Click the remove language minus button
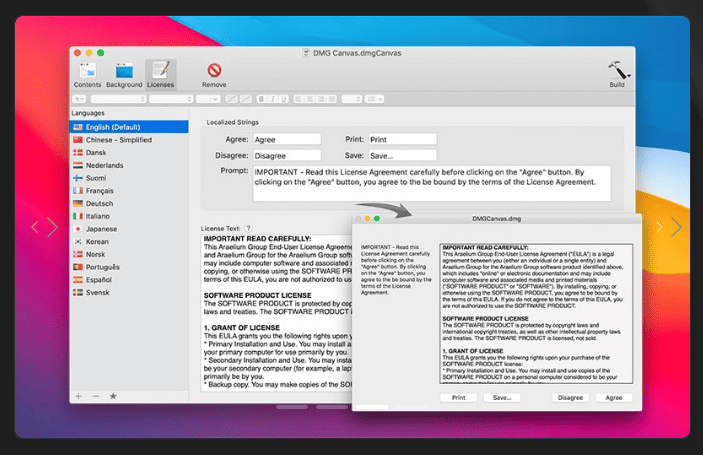This screenshot has width=703, height=455. point(95,396)
